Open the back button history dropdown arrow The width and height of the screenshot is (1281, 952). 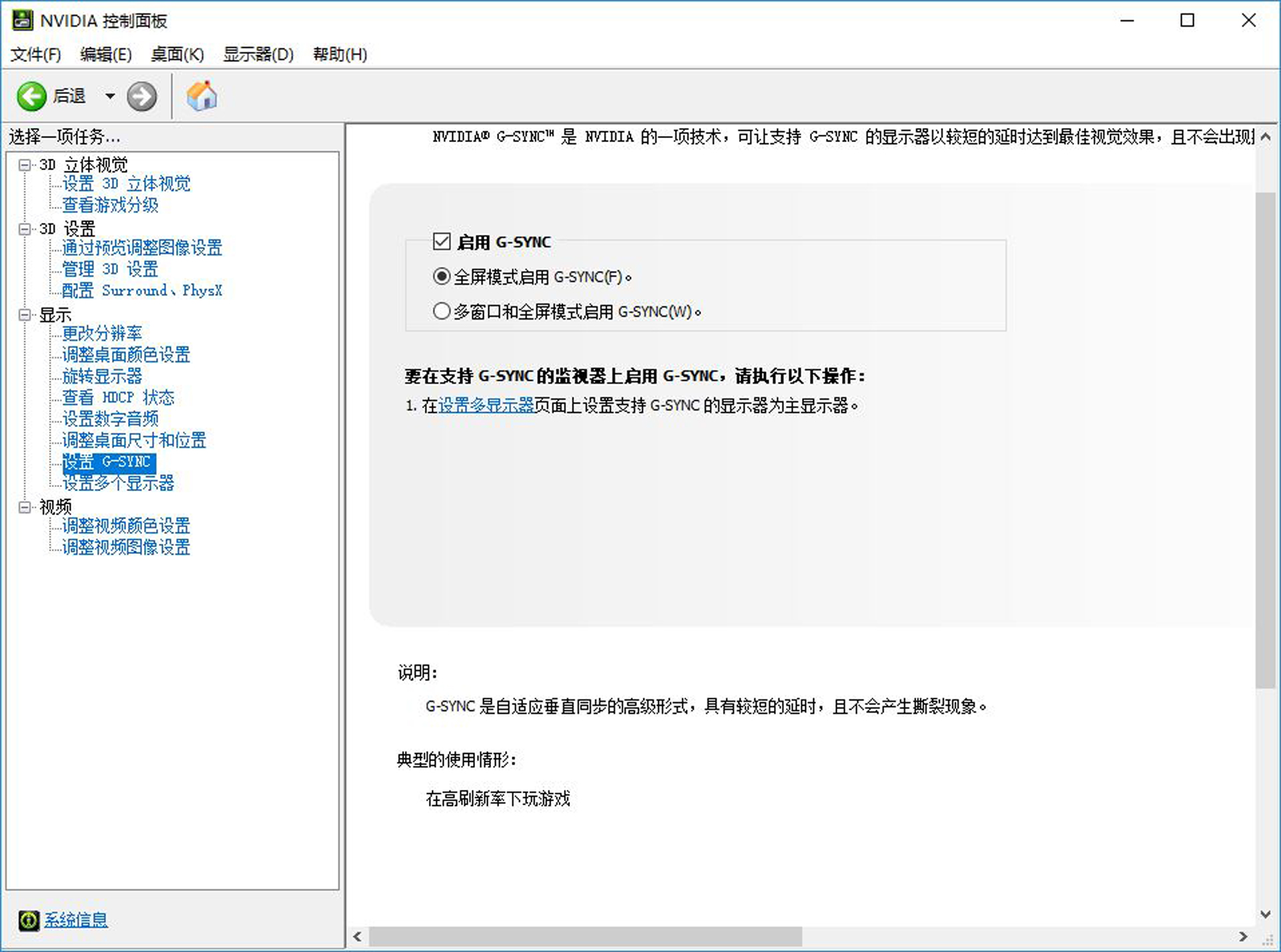pos(110,96)
